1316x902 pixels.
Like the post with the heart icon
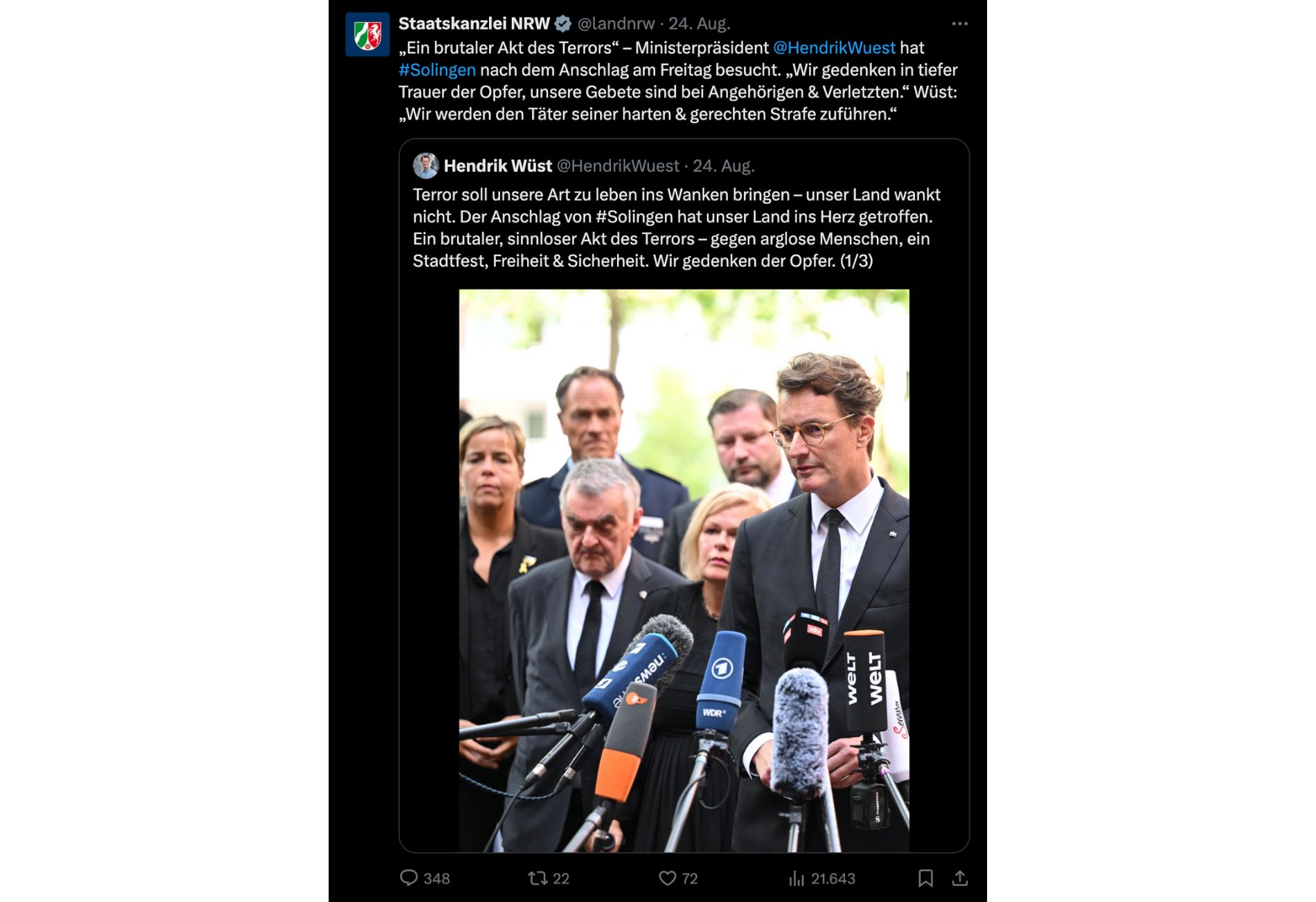(x=667, y=878)
